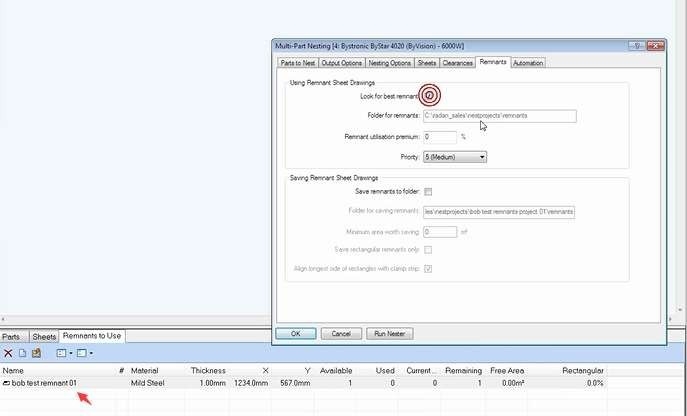Toggle Save rectangular remnants only checkbox

(x=428, y=249)
